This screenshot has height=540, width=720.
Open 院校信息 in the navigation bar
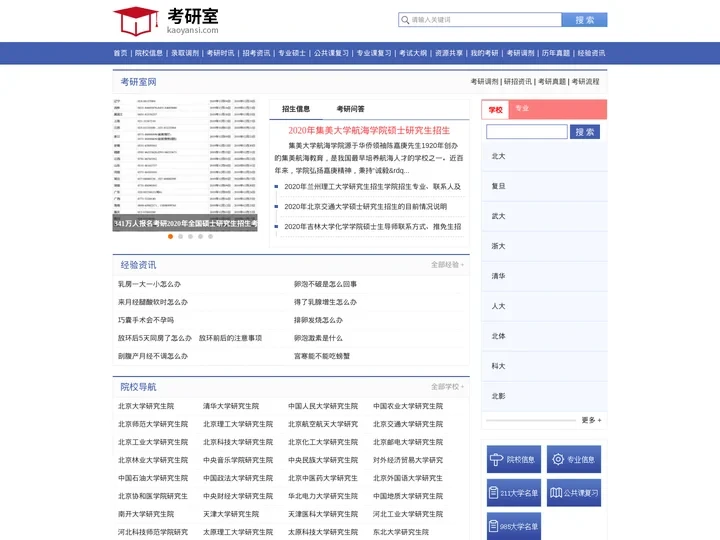[x=149, y=53]
